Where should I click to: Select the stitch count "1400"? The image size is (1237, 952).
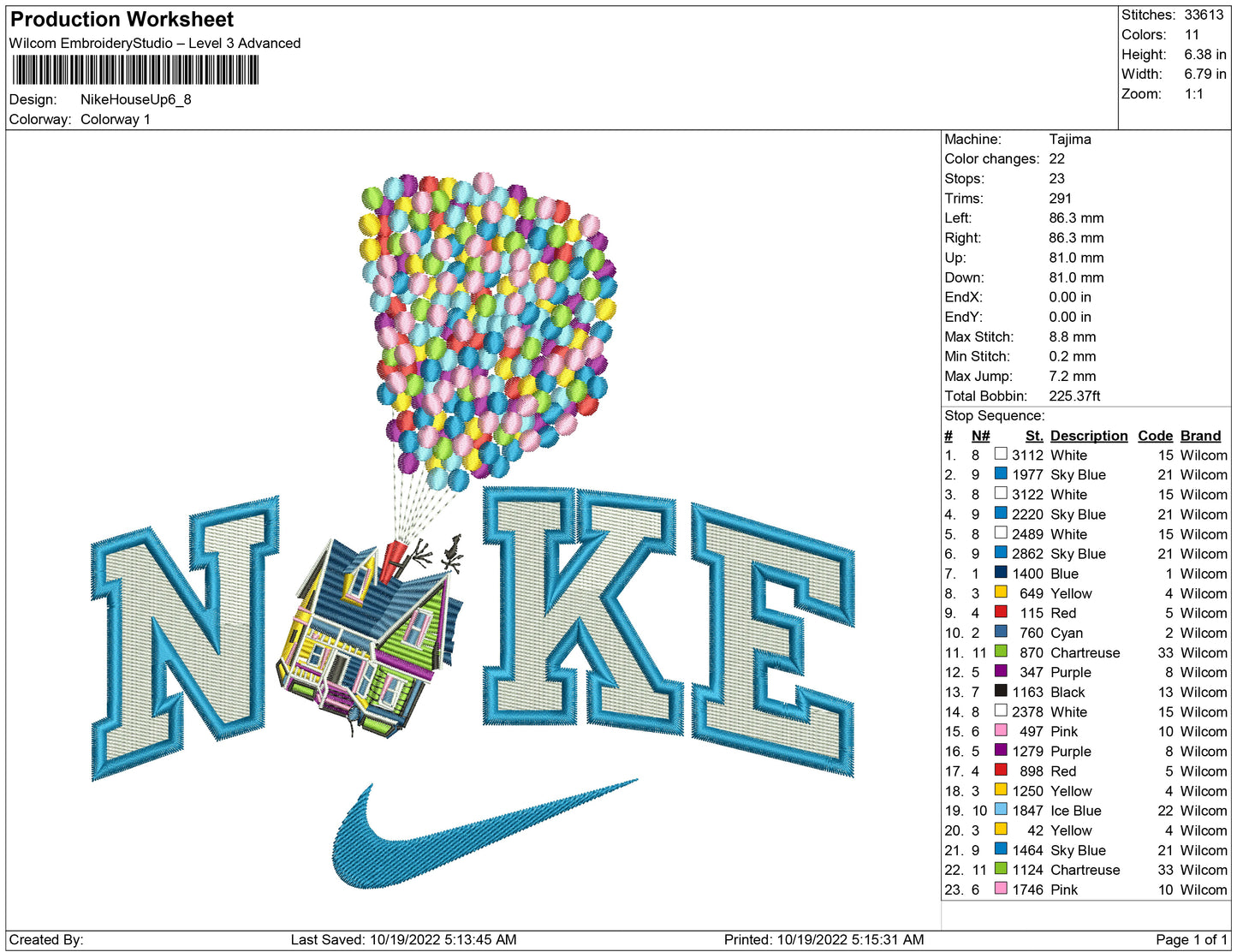click(x=1027, y=574)
